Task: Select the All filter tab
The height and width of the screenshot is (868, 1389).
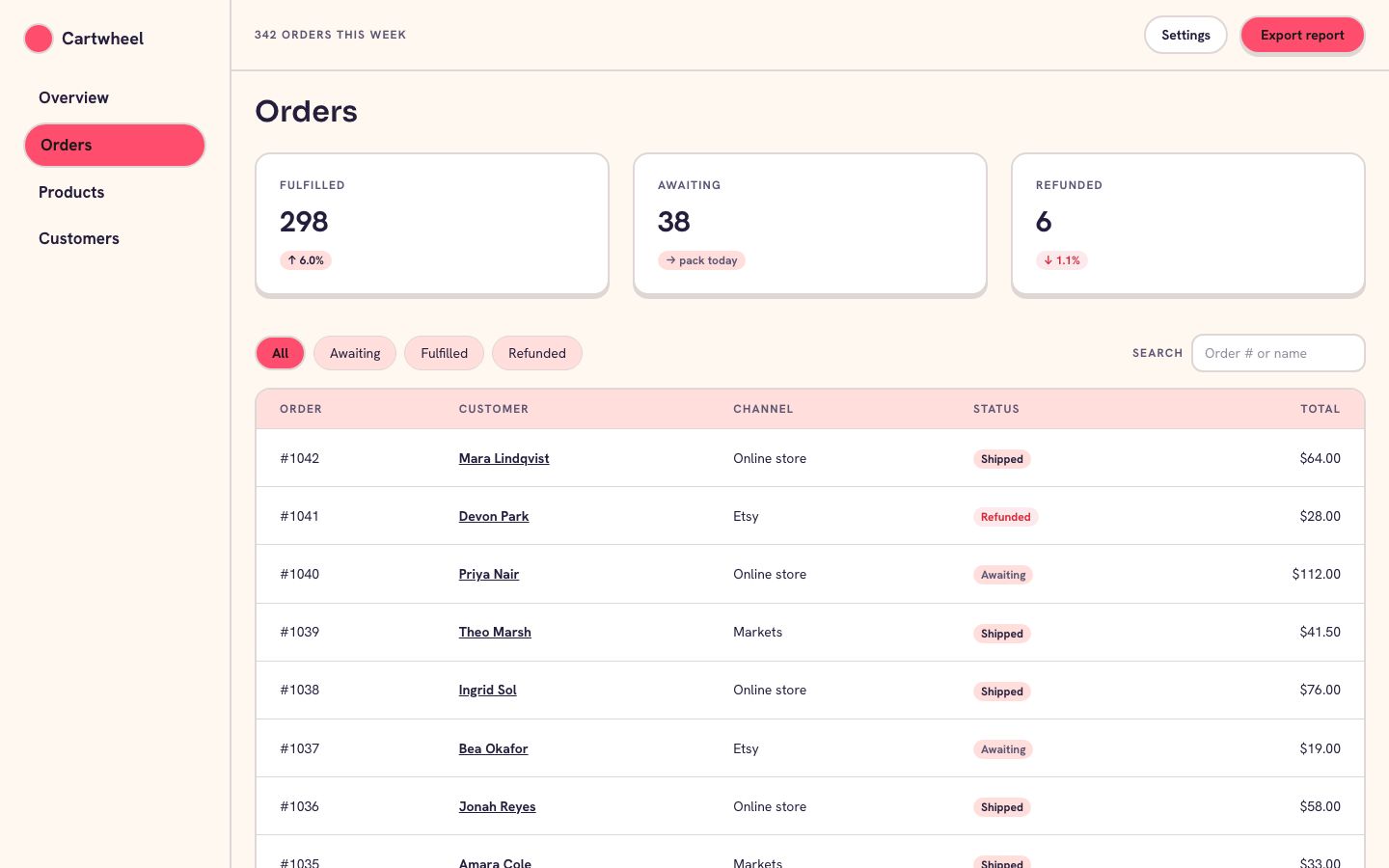Action: tap(280, 353)
